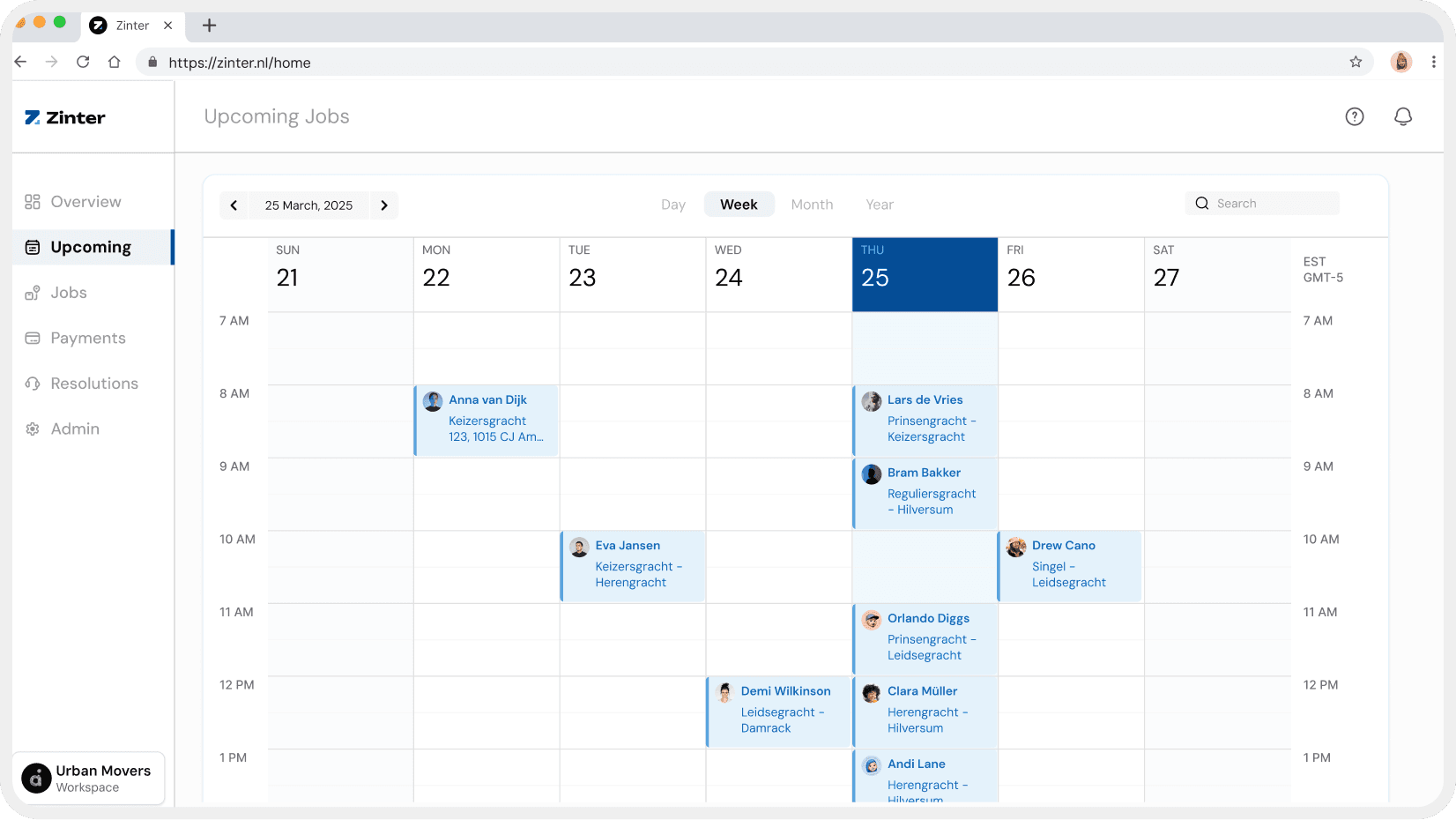Viewport: 1456px width, 820px height.
Task: Open Payments via the card icon
Action: point(33,338)
